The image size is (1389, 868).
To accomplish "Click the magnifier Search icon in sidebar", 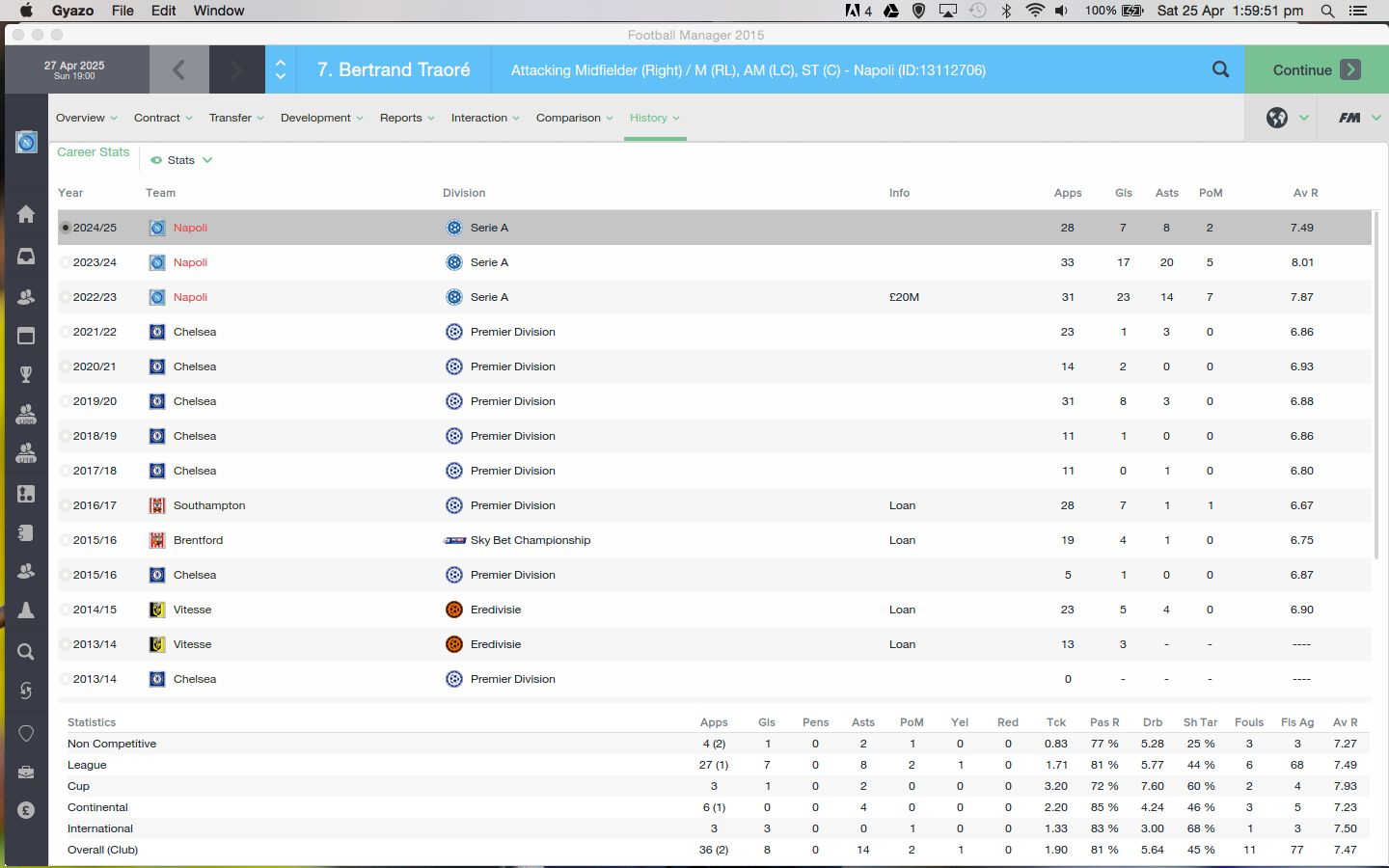I will click(26, 652).
